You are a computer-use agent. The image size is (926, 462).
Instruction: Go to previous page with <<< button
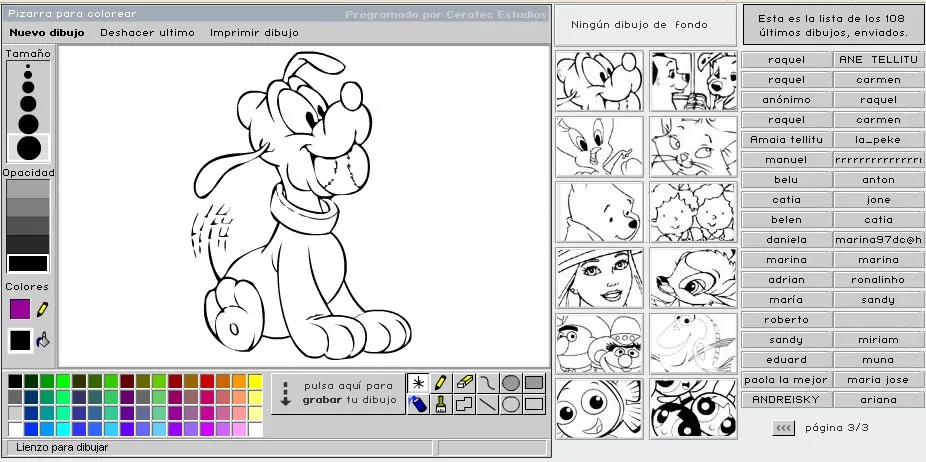[x=783, y=428]
